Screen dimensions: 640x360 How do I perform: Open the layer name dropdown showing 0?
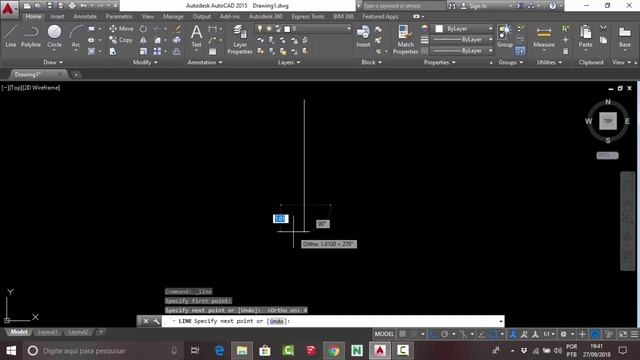[303, 29]
